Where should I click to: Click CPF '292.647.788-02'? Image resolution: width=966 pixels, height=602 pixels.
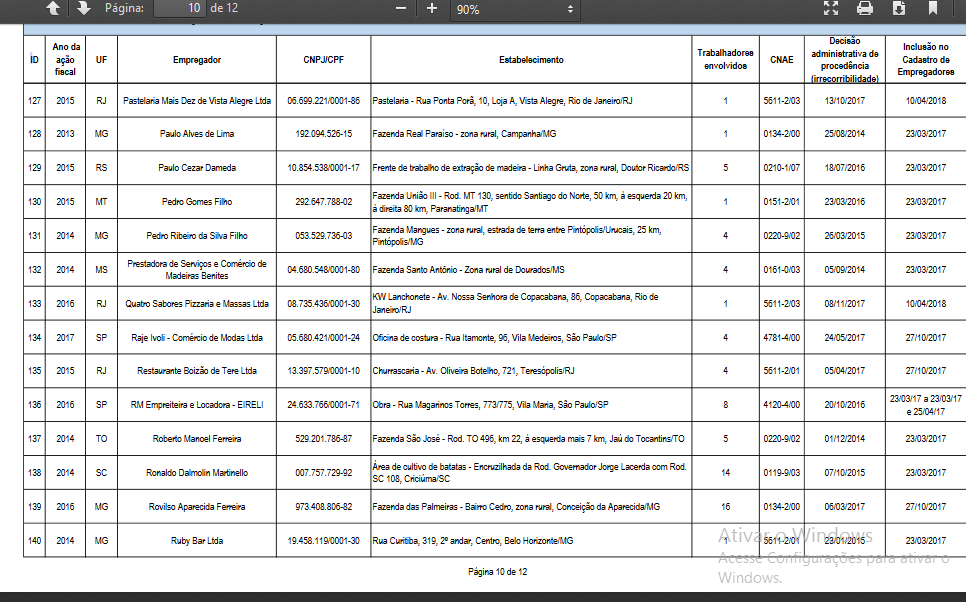click(323, 201)
